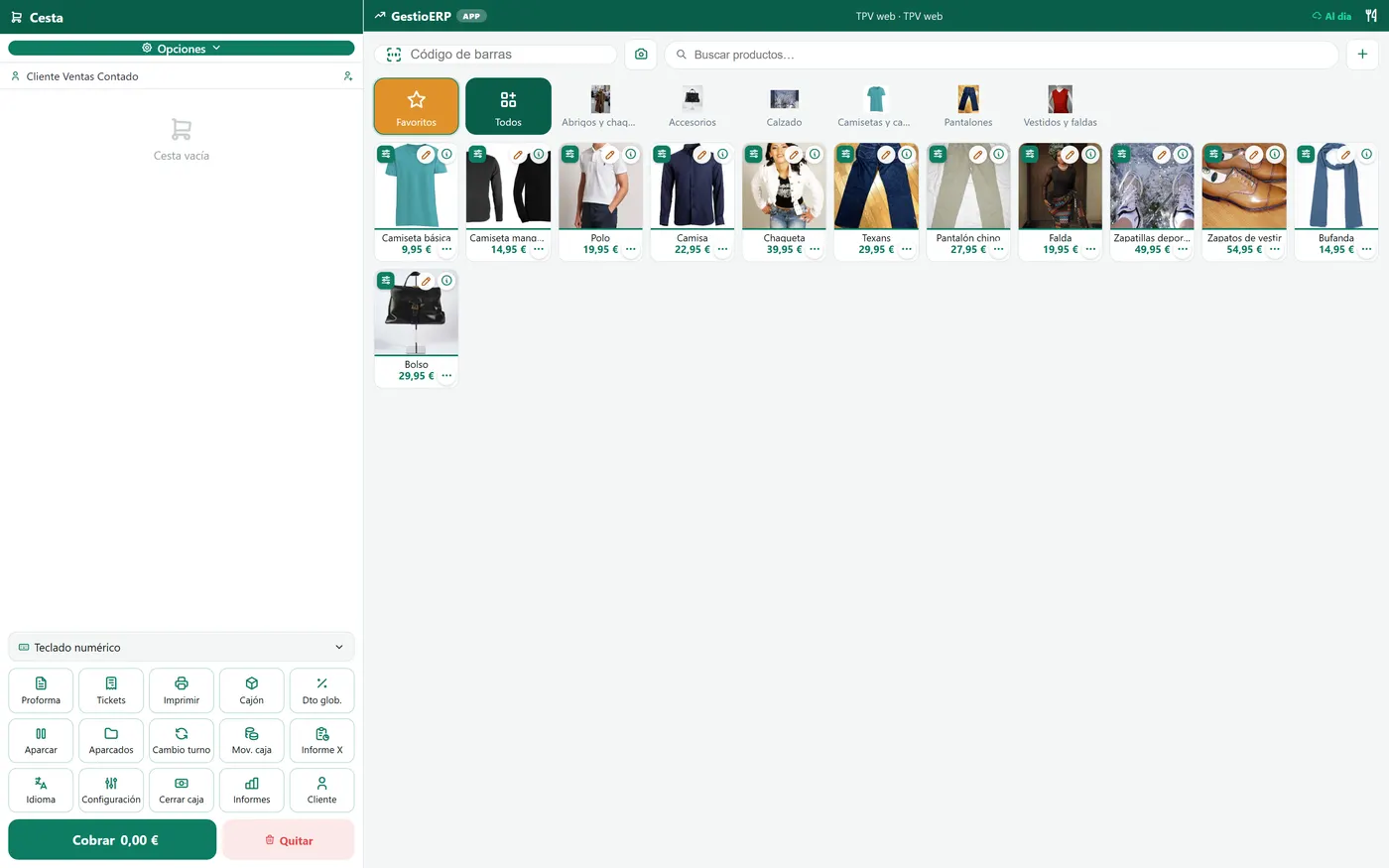Open more options for Bolso

[446, 376]
